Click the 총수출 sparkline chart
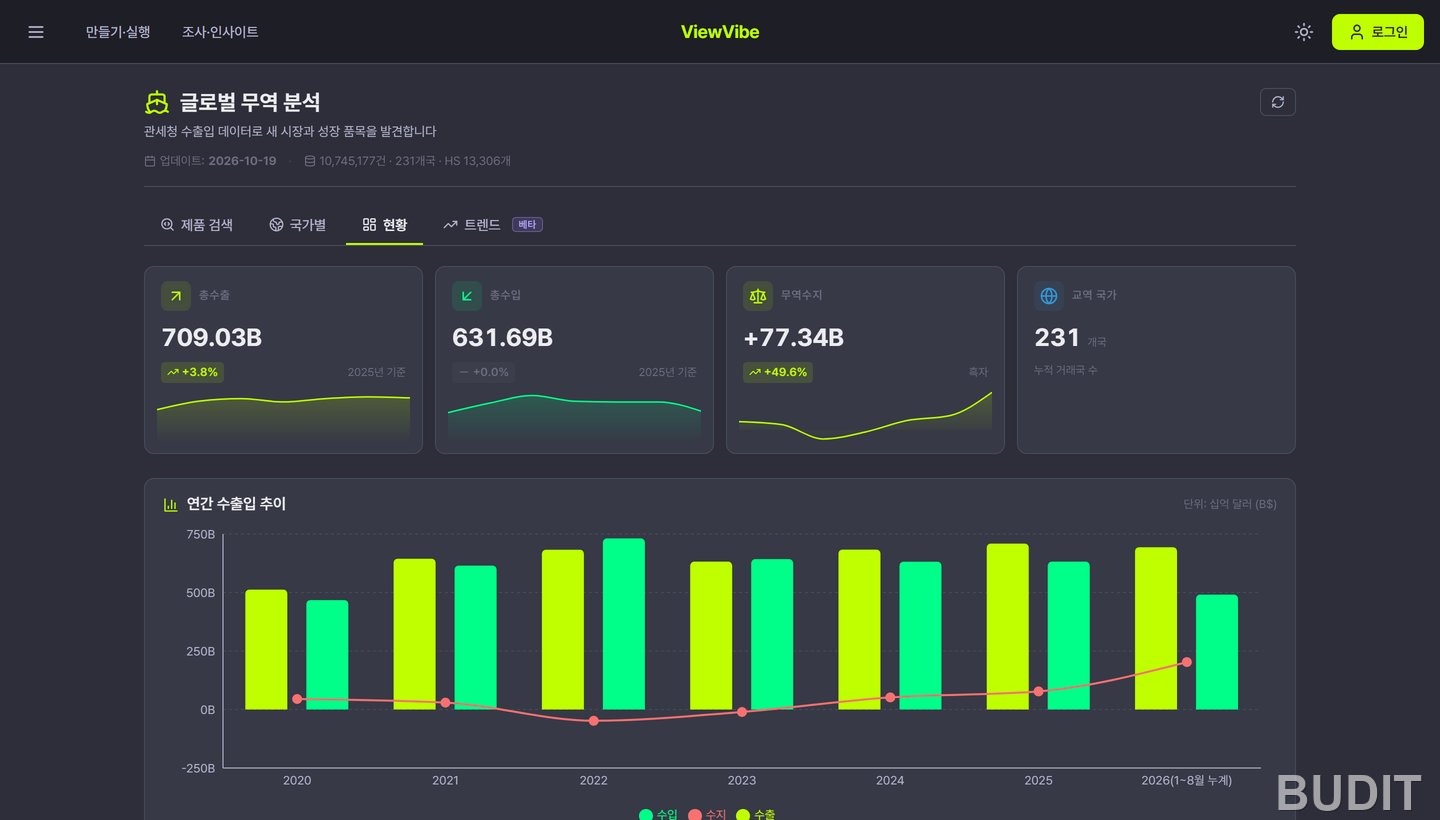The height and width of the screenshot is (820, 1440). point(283,418)
